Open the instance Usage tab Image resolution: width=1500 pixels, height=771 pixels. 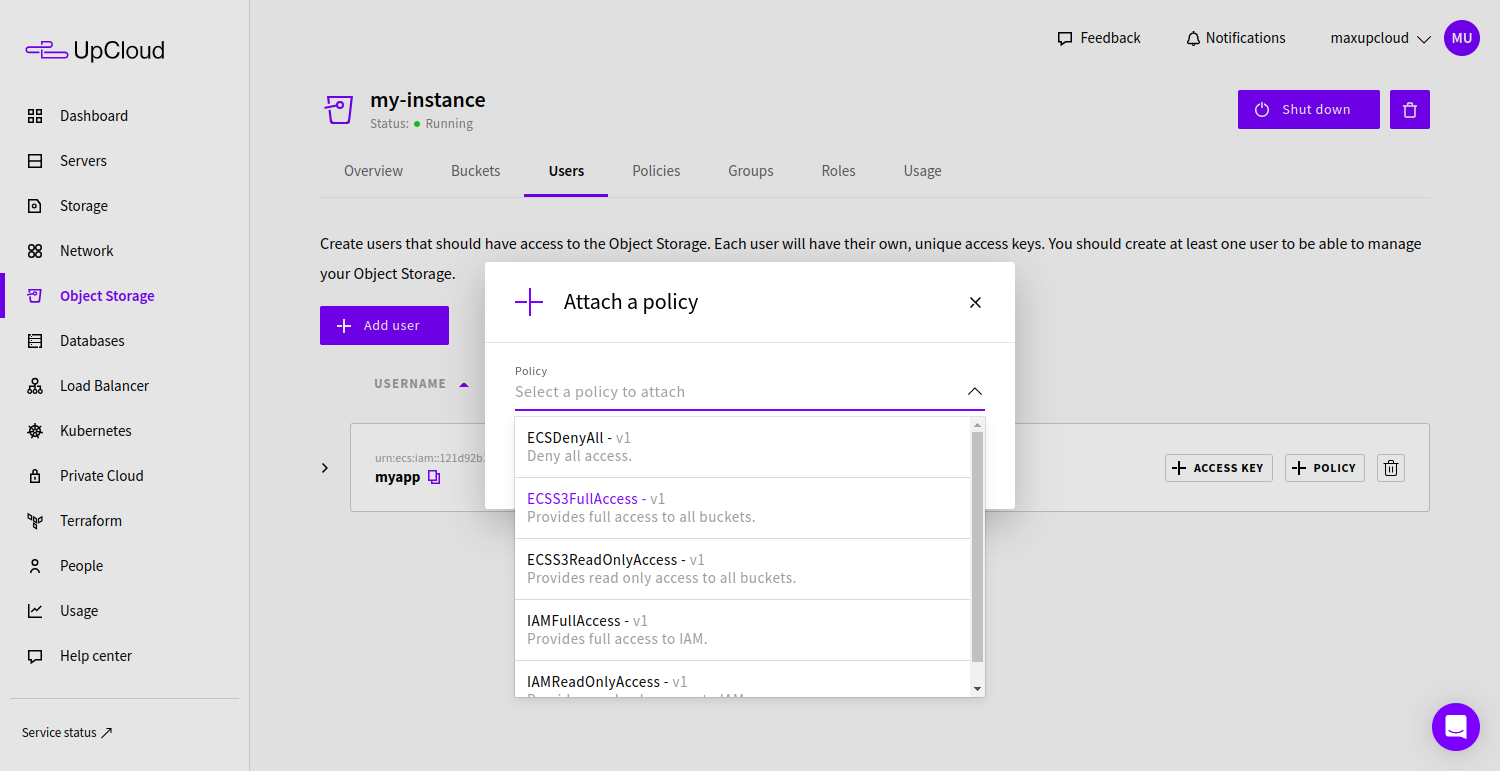click(922, 171)
